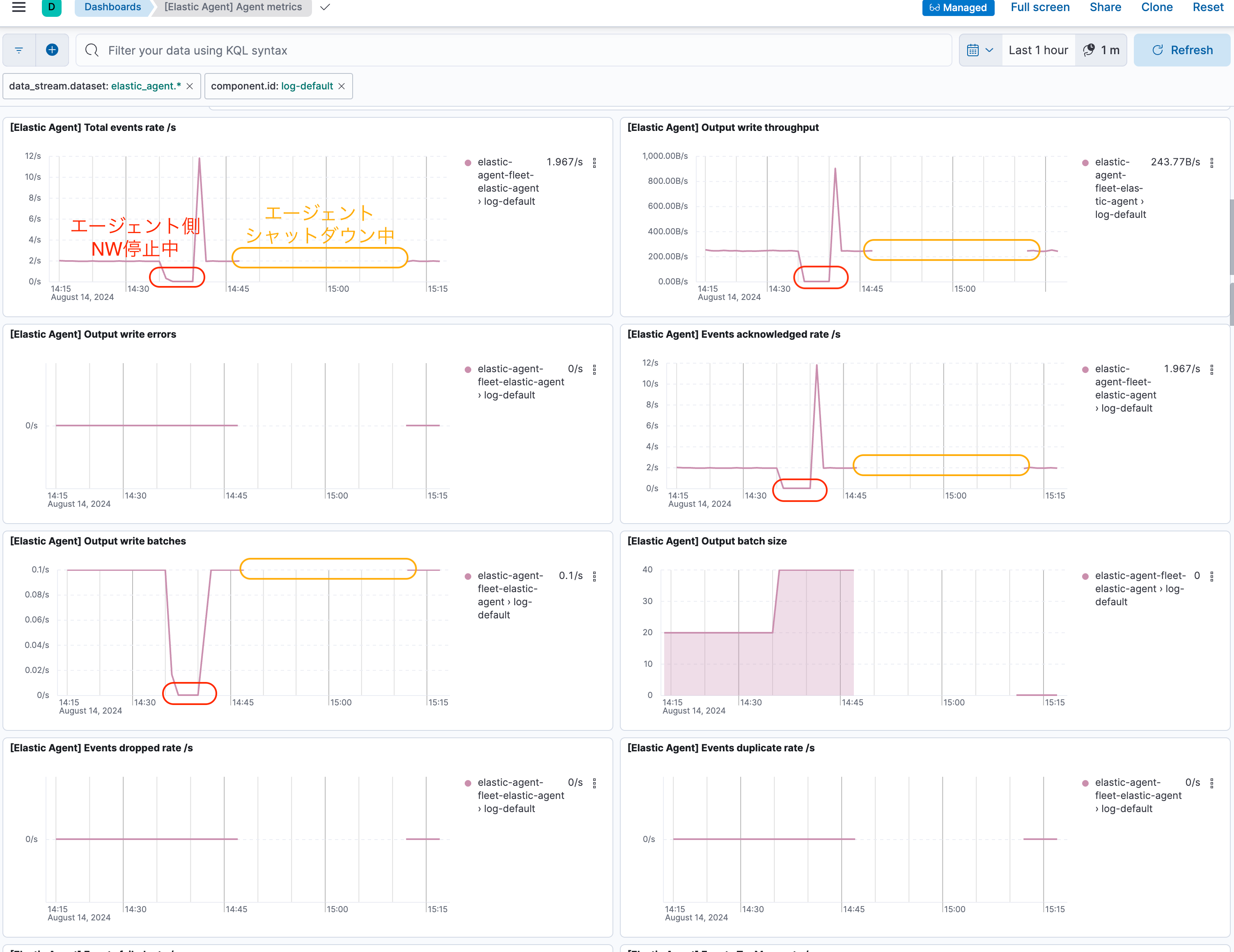Expand the dashboard title chevron dropdown
Image resolution: width=1234 pixels, height=952 pixels.
tap(325, 7)
